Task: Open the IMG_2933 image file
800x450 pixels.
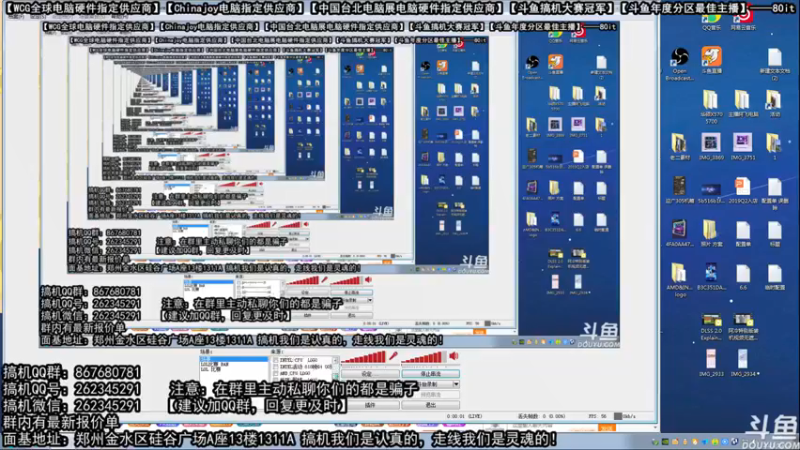Action: pyautogui.click(x=711, y=363)
